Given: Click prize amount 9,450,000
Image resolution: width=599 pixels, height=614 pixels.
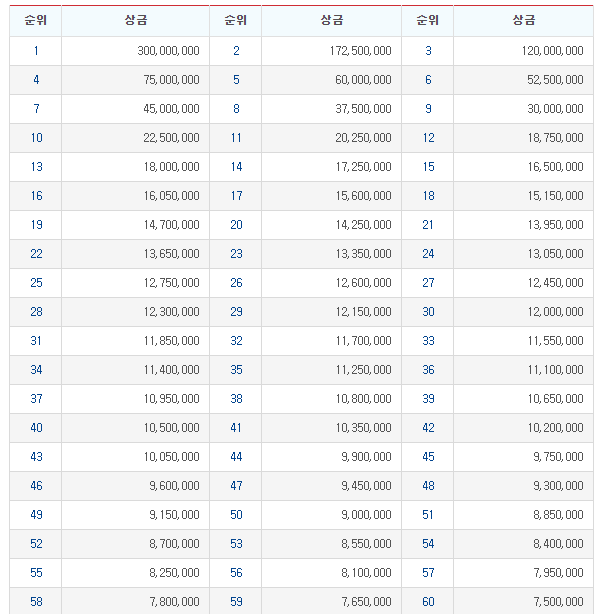Looking at the screenshot, I should pyautogui.click(x=366, y=486).
